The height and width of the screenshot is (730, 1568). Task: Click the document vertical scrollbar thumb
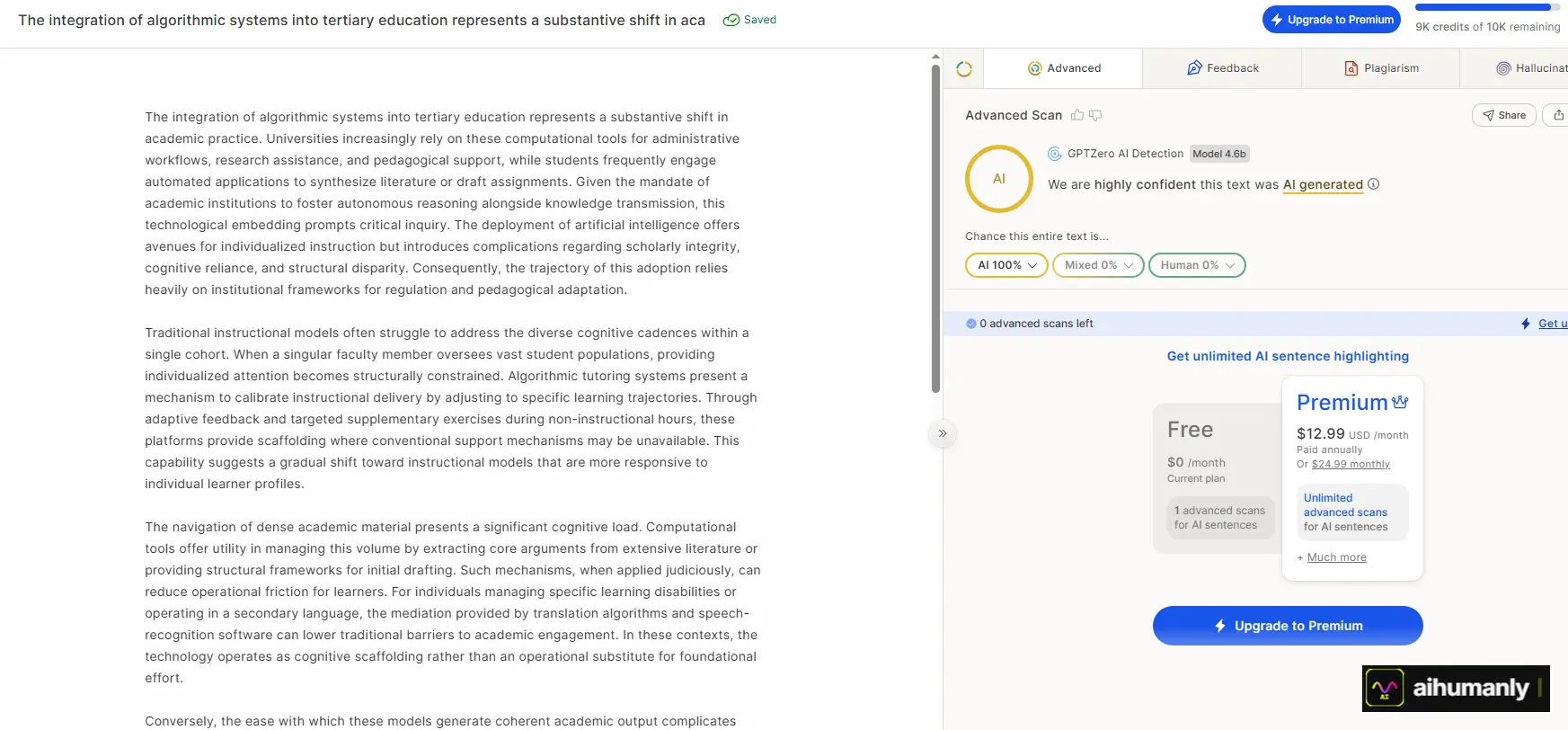pos(935,229)
